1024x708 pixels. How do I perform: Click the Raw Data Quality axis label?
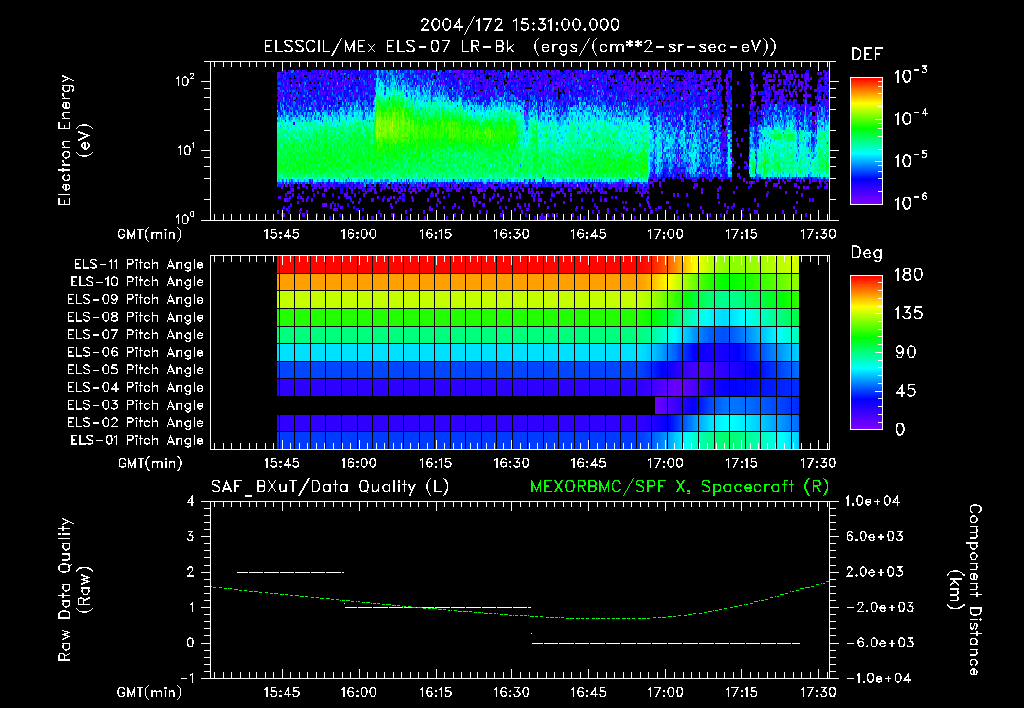pos(74,590)
